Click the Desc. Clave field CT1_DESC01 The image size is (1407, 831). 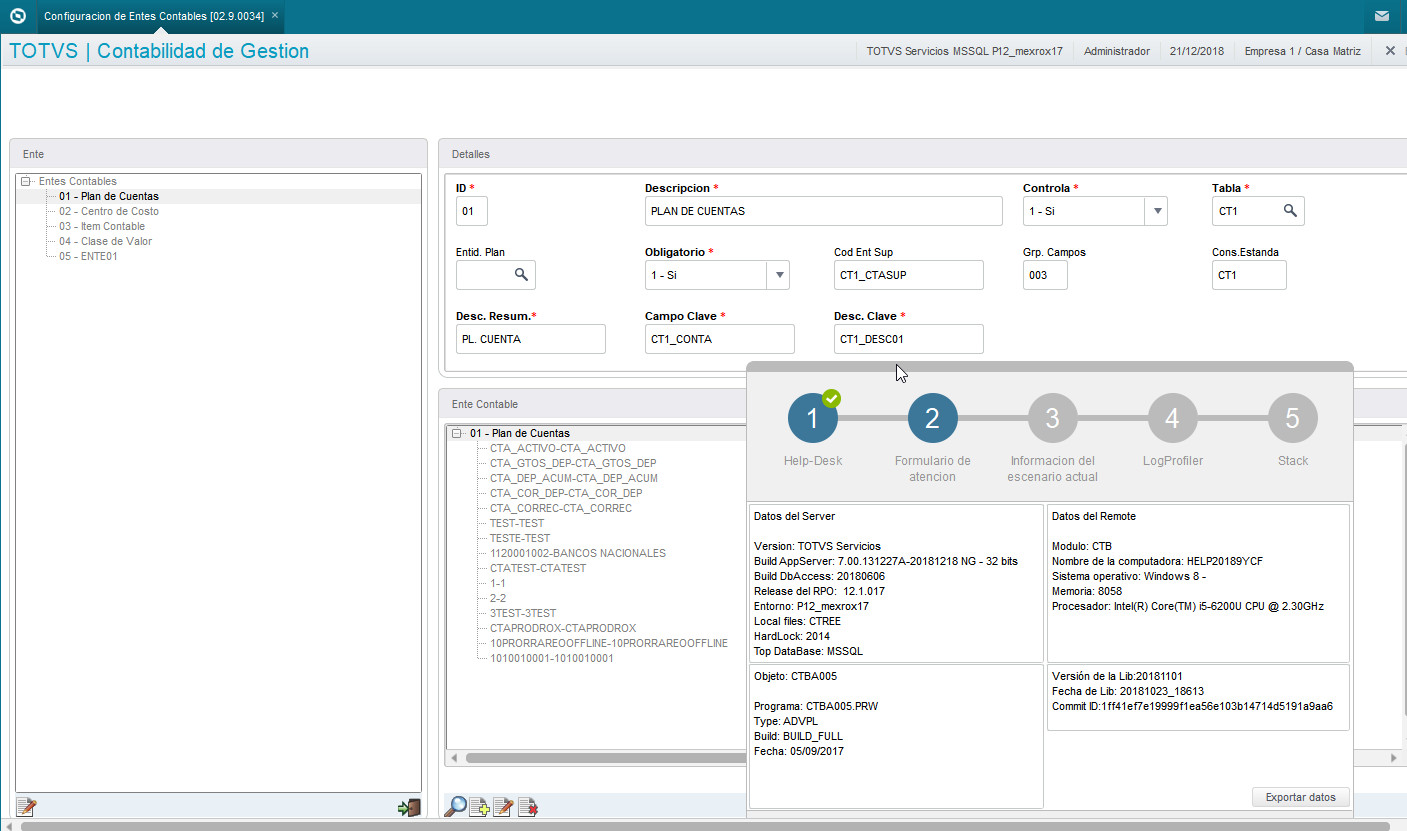tap(908, 339)
